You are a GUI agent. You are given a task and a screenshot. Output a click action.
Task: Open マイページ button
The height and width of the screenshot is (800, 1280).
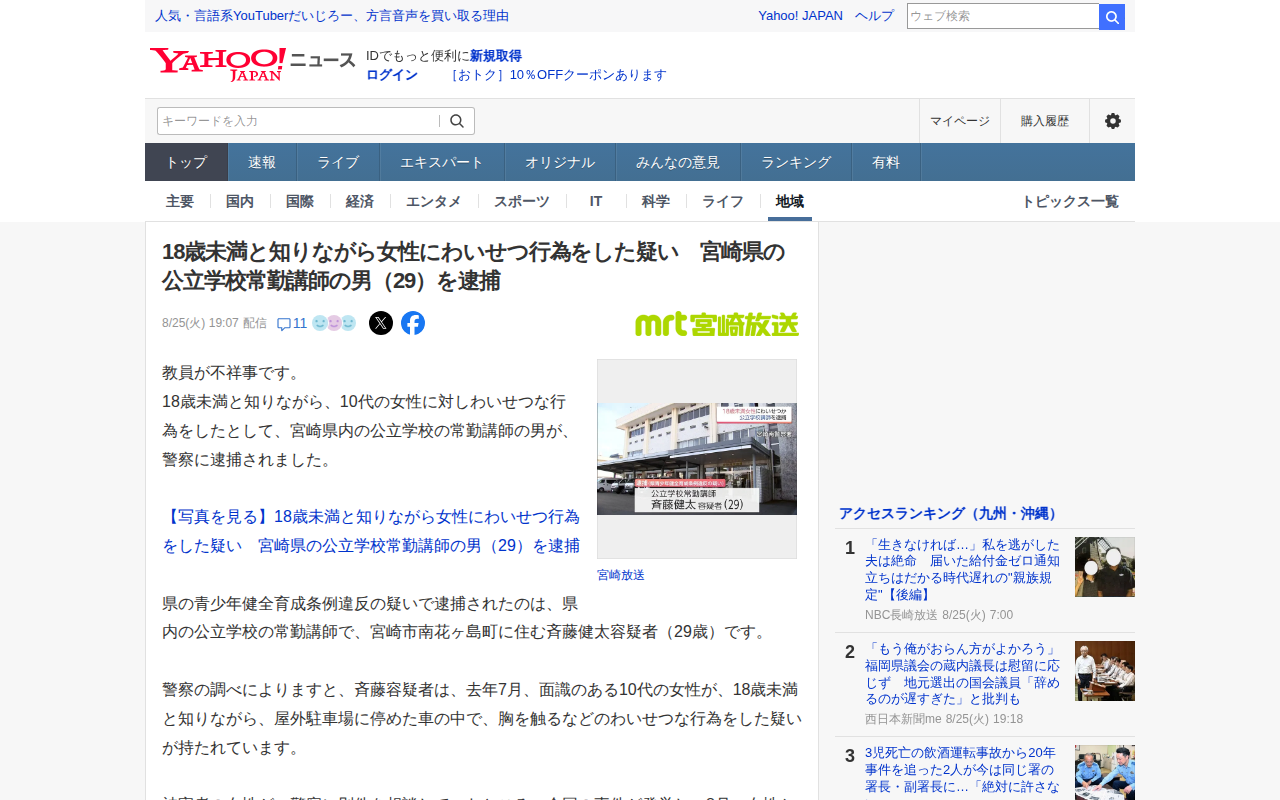[960, 121]
